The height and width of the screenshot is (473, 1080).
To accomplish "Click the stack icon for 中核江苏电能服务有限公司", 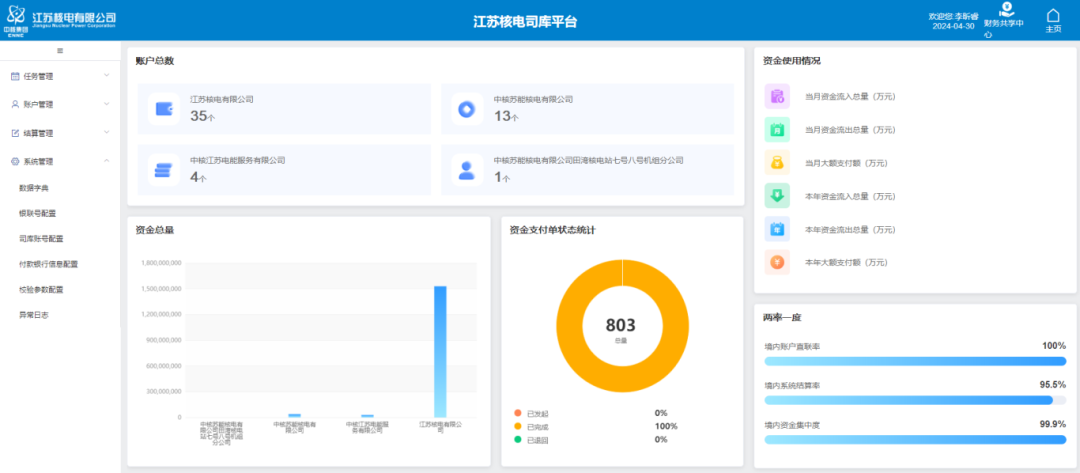I will [x=164, y=169].
